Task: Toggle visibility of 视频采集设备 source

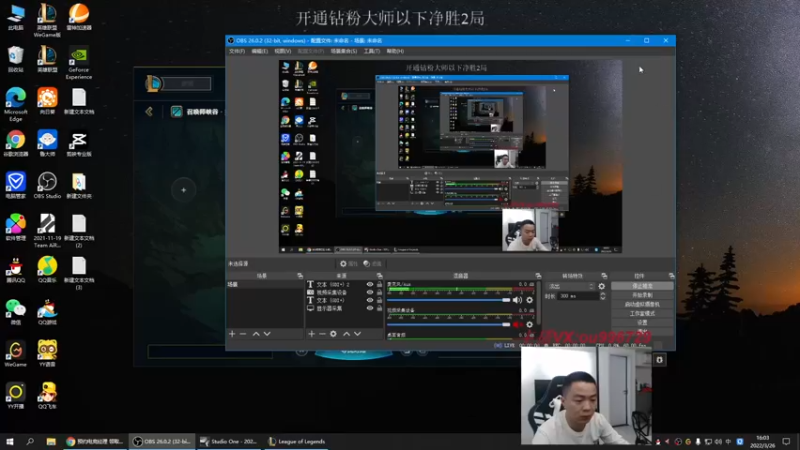Action: point(370,292)
